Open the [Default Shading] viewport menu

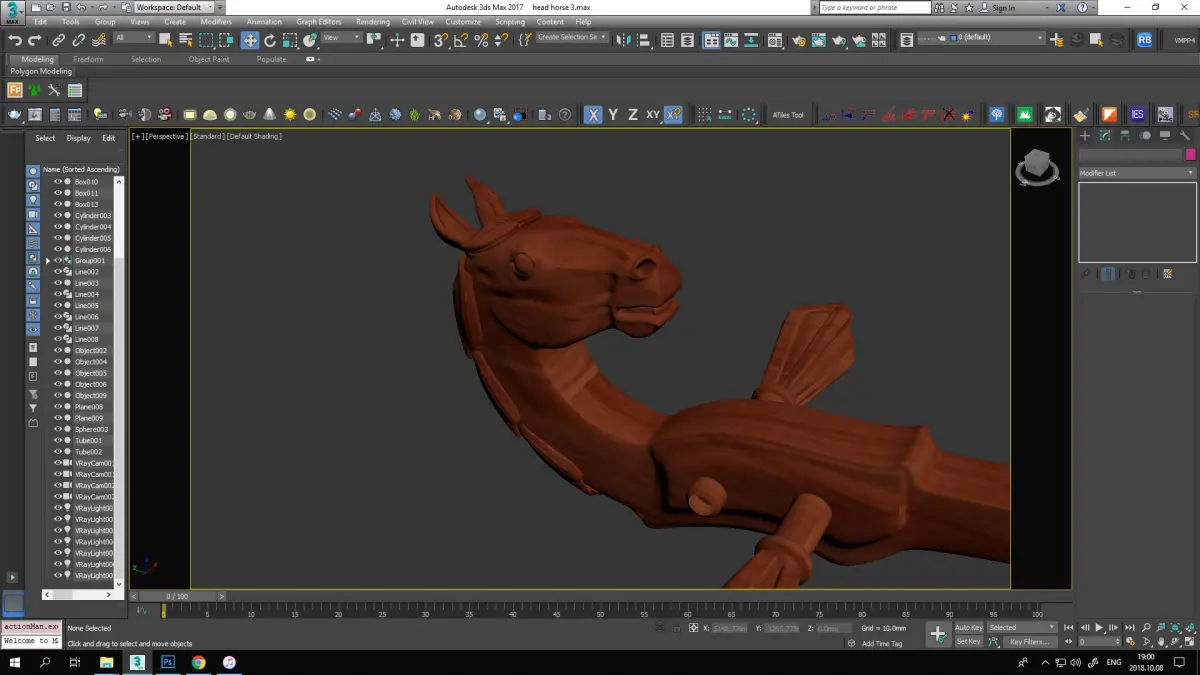(254, 136)
